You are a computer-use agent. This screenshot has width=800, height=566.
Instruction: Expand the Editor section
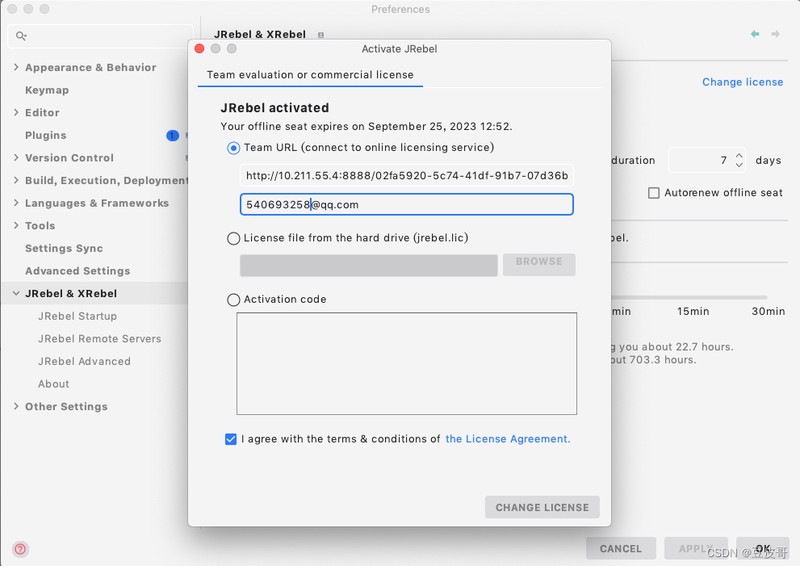(x=16, y=112)
